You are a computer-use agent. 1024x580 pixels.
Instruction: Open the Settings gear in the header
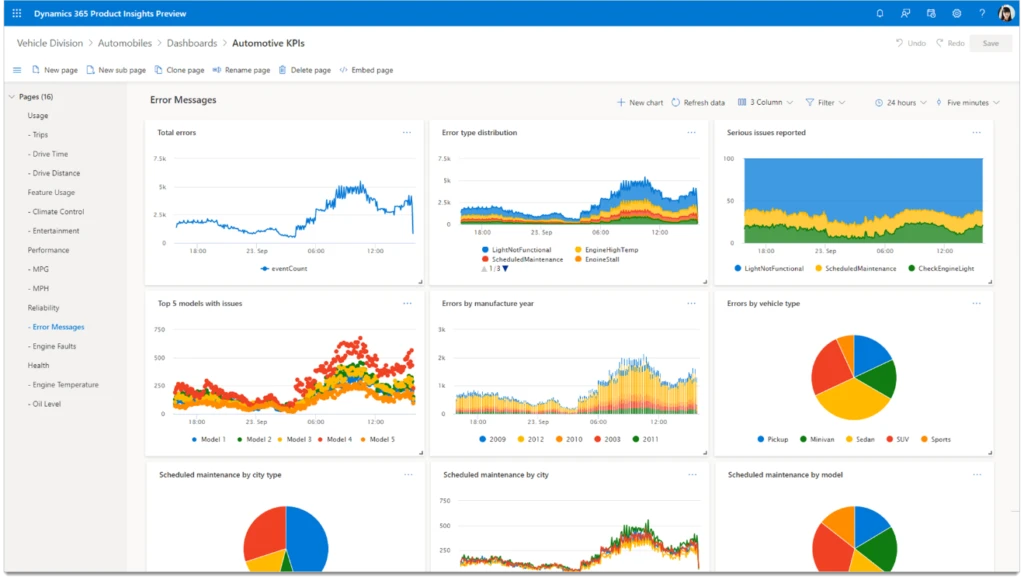(957, 12)
